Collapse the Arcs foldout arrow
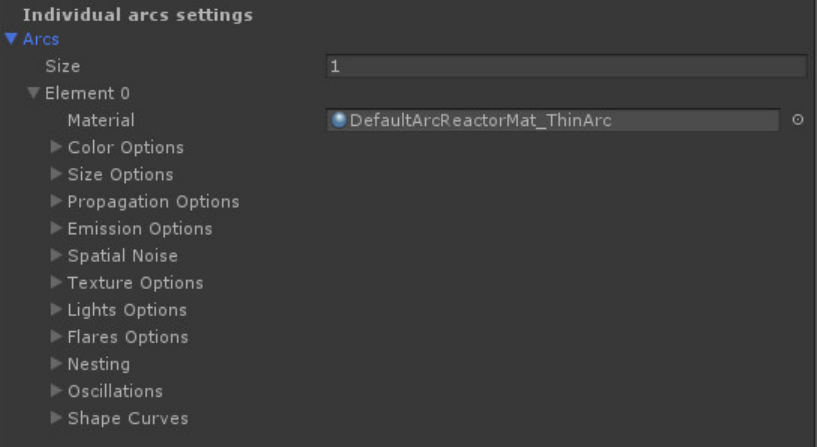This screenshot has height=447, width=817. (x=11, y=40)
